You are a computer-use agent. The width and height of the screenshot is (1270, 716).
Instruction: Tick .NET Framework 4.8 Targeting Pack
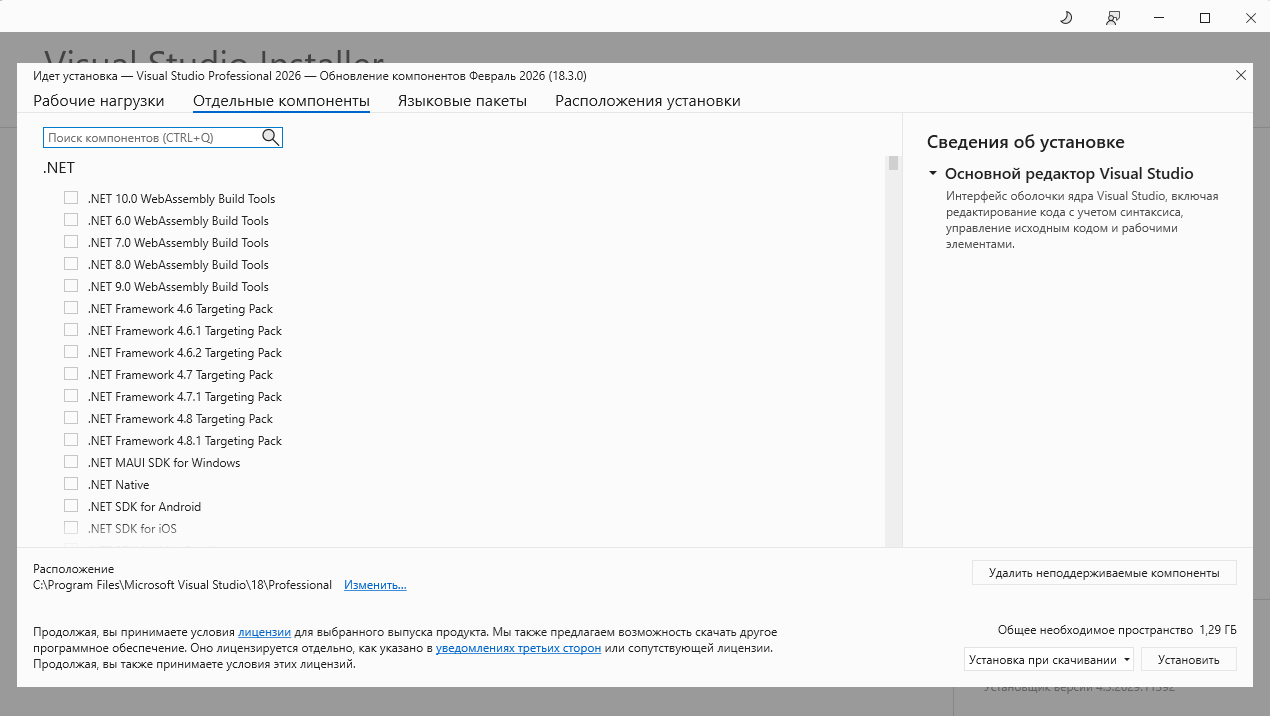[x=71, y=418]
